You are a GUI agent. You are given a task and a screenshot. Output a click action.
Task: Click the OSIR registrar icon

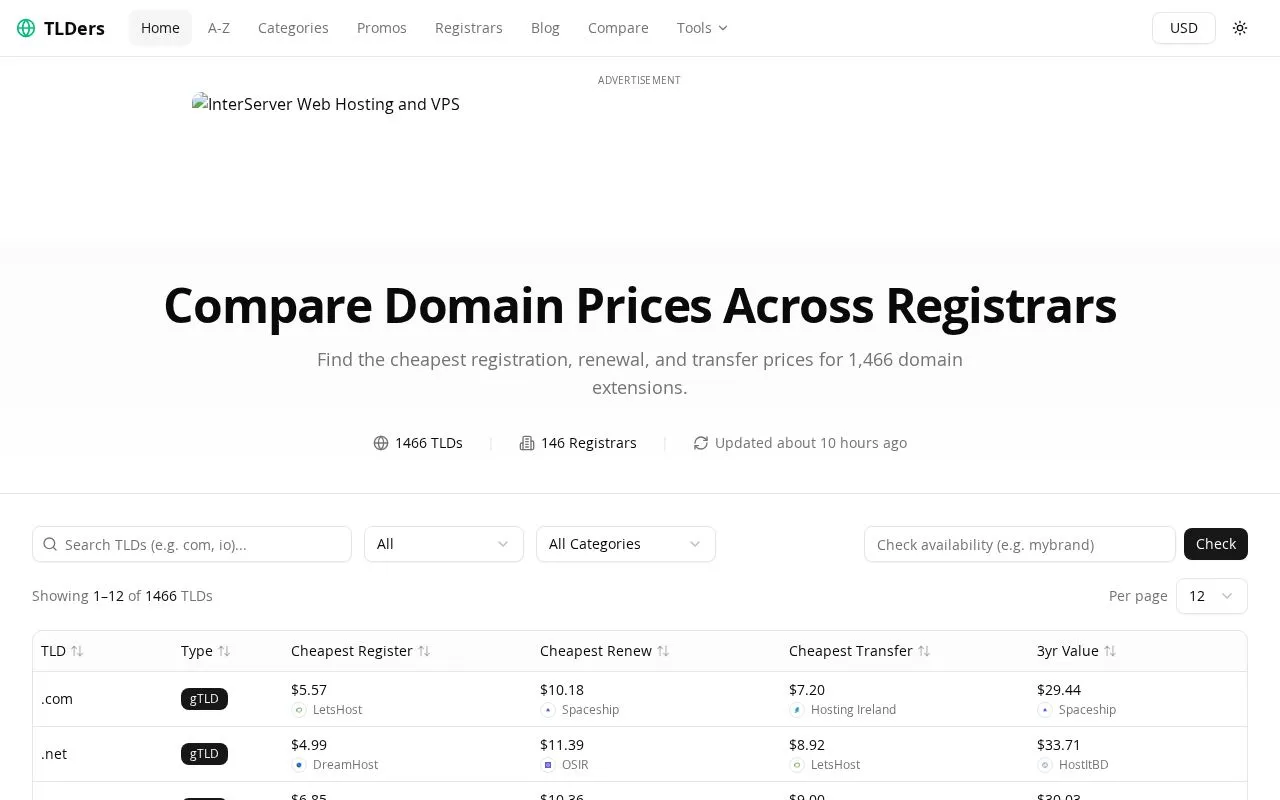click(548, 765)
